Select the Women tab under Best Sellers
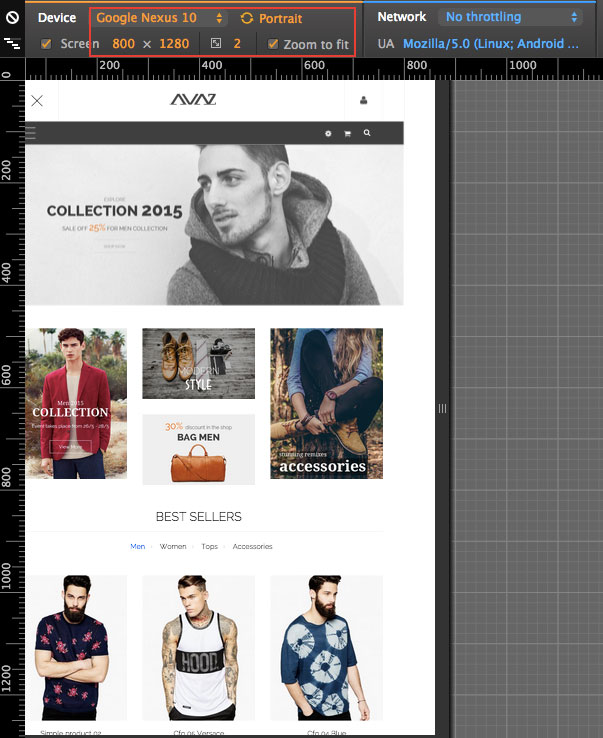This screenshot has width=603, height=738. point(173,547)
